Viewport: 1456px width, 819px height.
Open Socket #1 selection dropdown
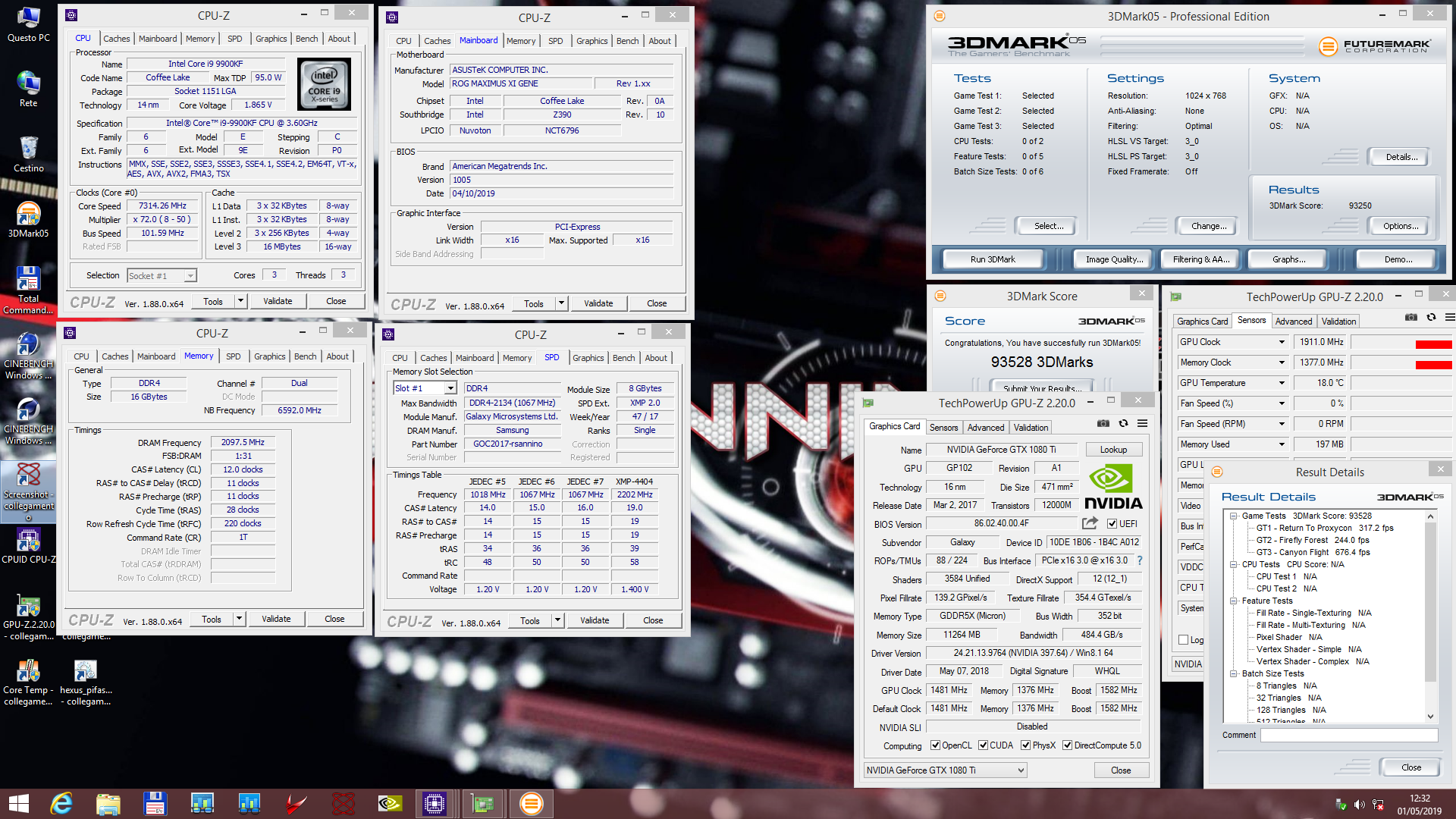(x=162, y=276)
